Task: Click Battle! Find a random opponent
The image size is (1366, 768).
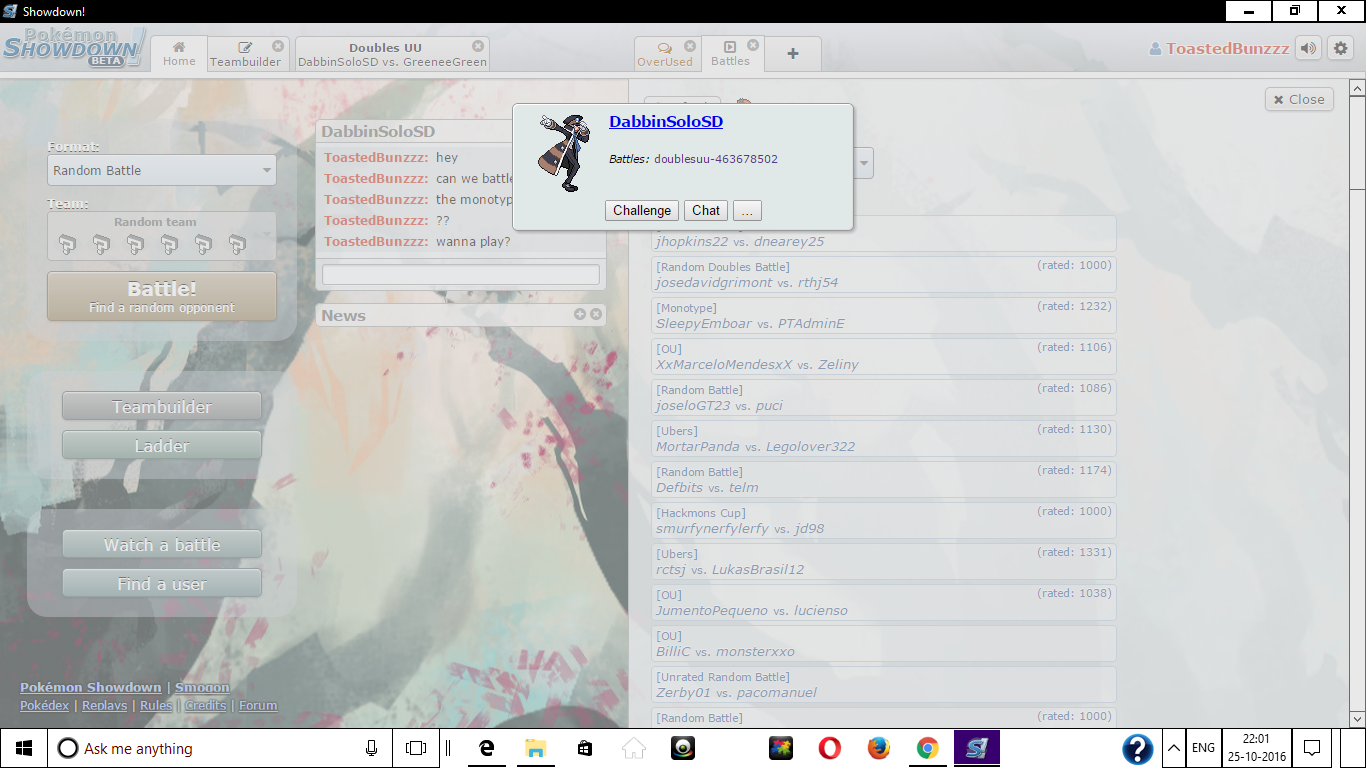Action: click(x=162, y=297)
